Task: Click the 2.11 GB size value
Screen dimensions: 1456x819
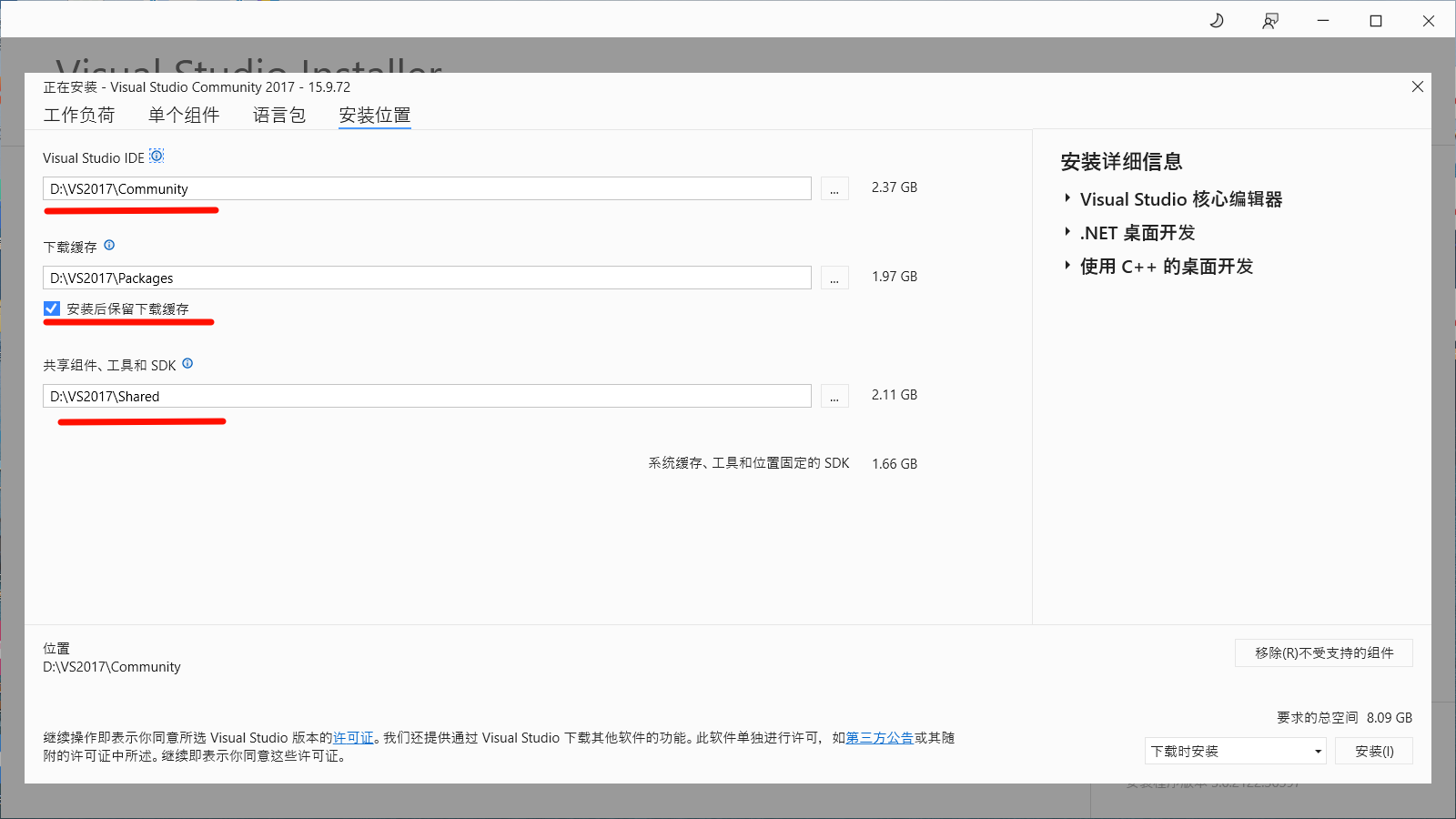Action: point(895,395)
